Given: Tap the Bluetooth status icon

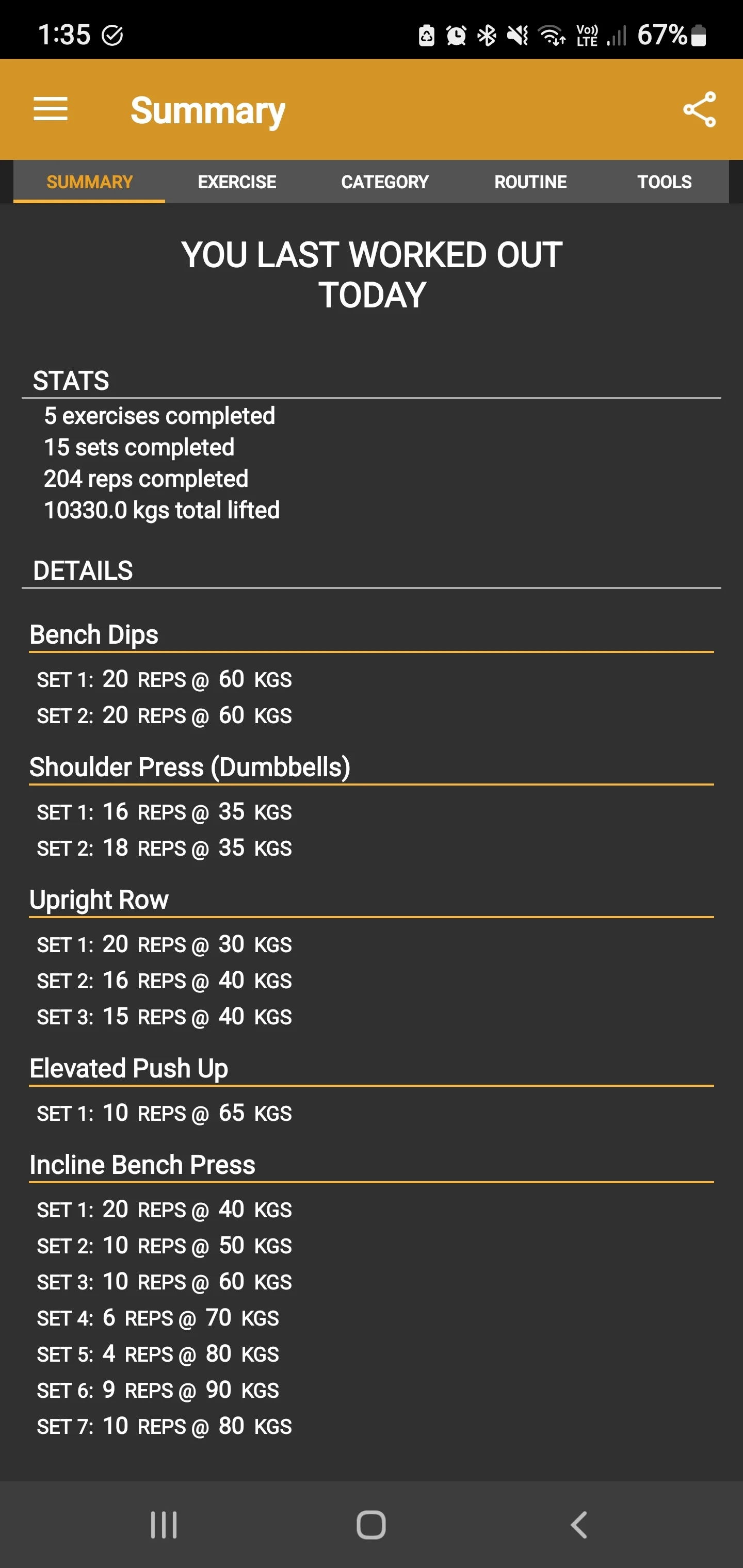Looking at the screenshot, I should click(487, 35).
